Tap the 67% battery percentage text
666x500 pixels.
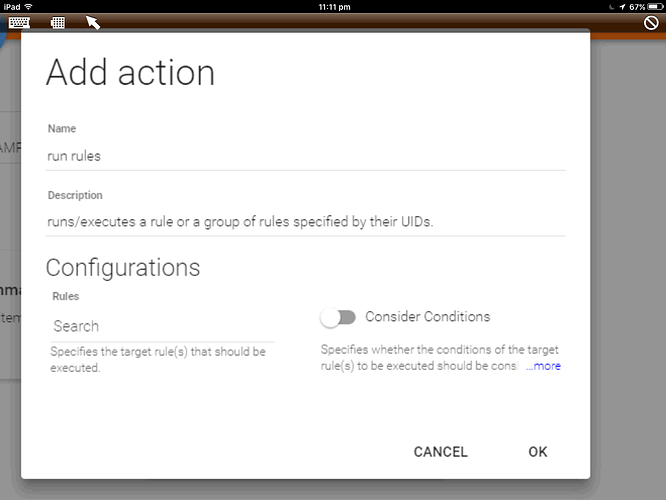[x=636, y=6]
